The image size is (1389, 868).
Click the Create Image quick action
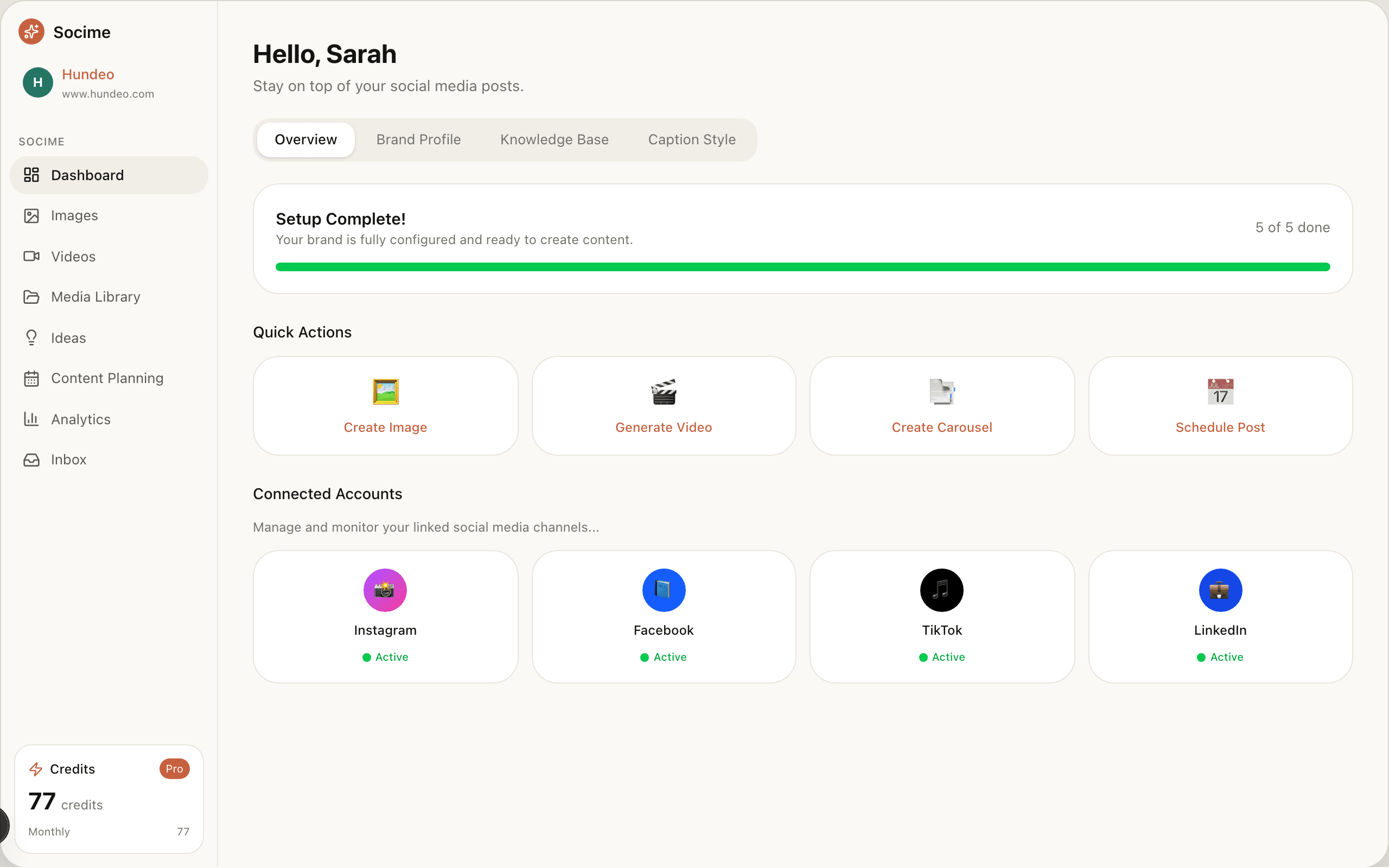point(385,406)
